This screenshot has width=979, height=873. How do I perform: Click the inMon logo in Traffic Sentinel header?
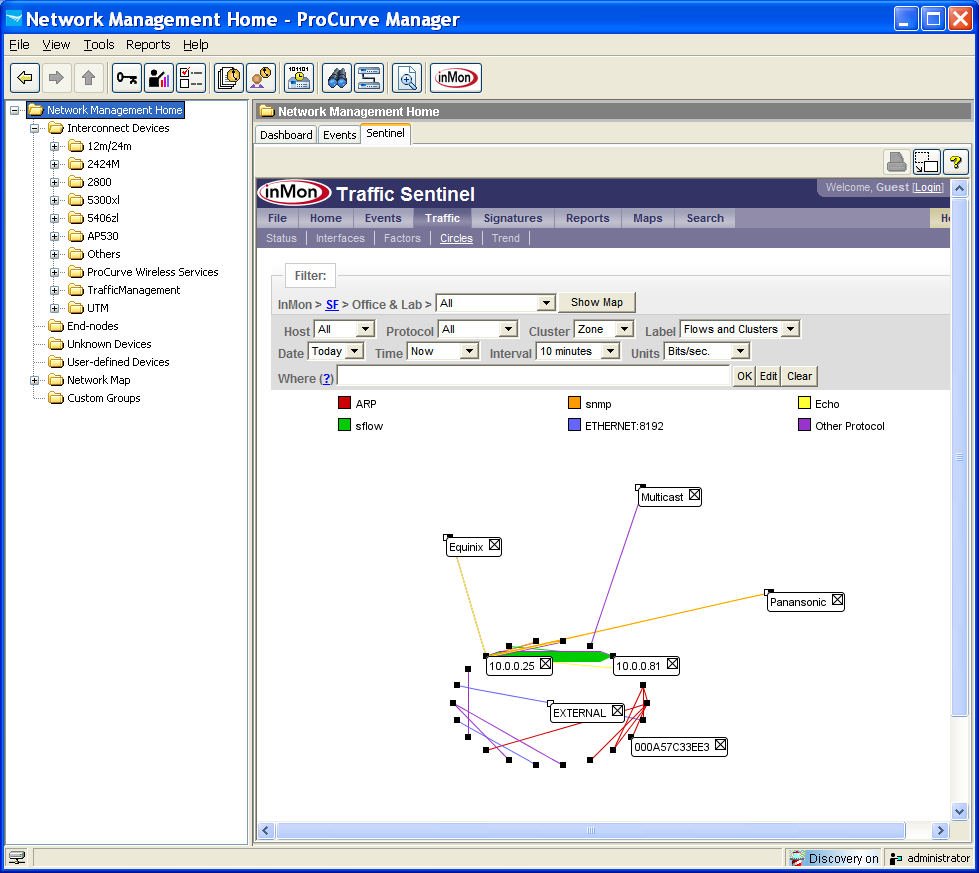point(294,192)
